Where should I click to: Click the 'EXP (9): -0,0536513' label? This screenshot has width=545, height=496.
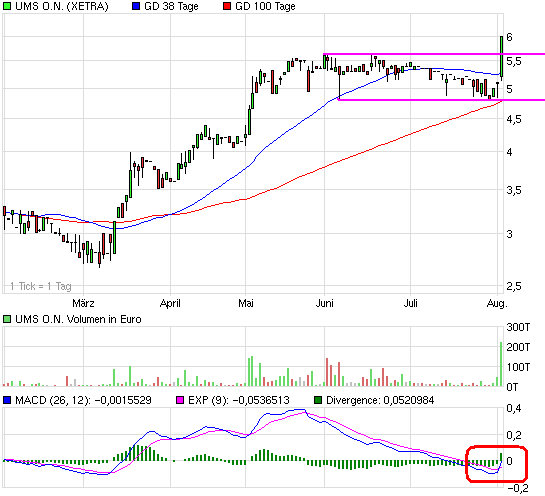click(239, 400)
